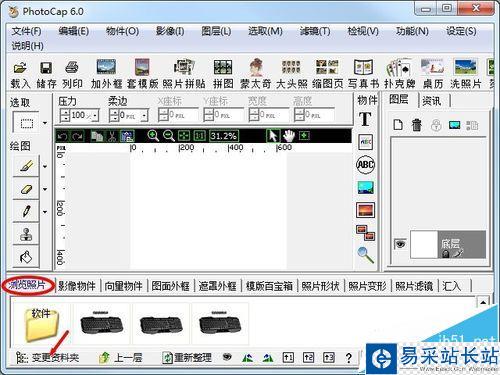
Task: Add a text object with T icon
Action: 365,119
